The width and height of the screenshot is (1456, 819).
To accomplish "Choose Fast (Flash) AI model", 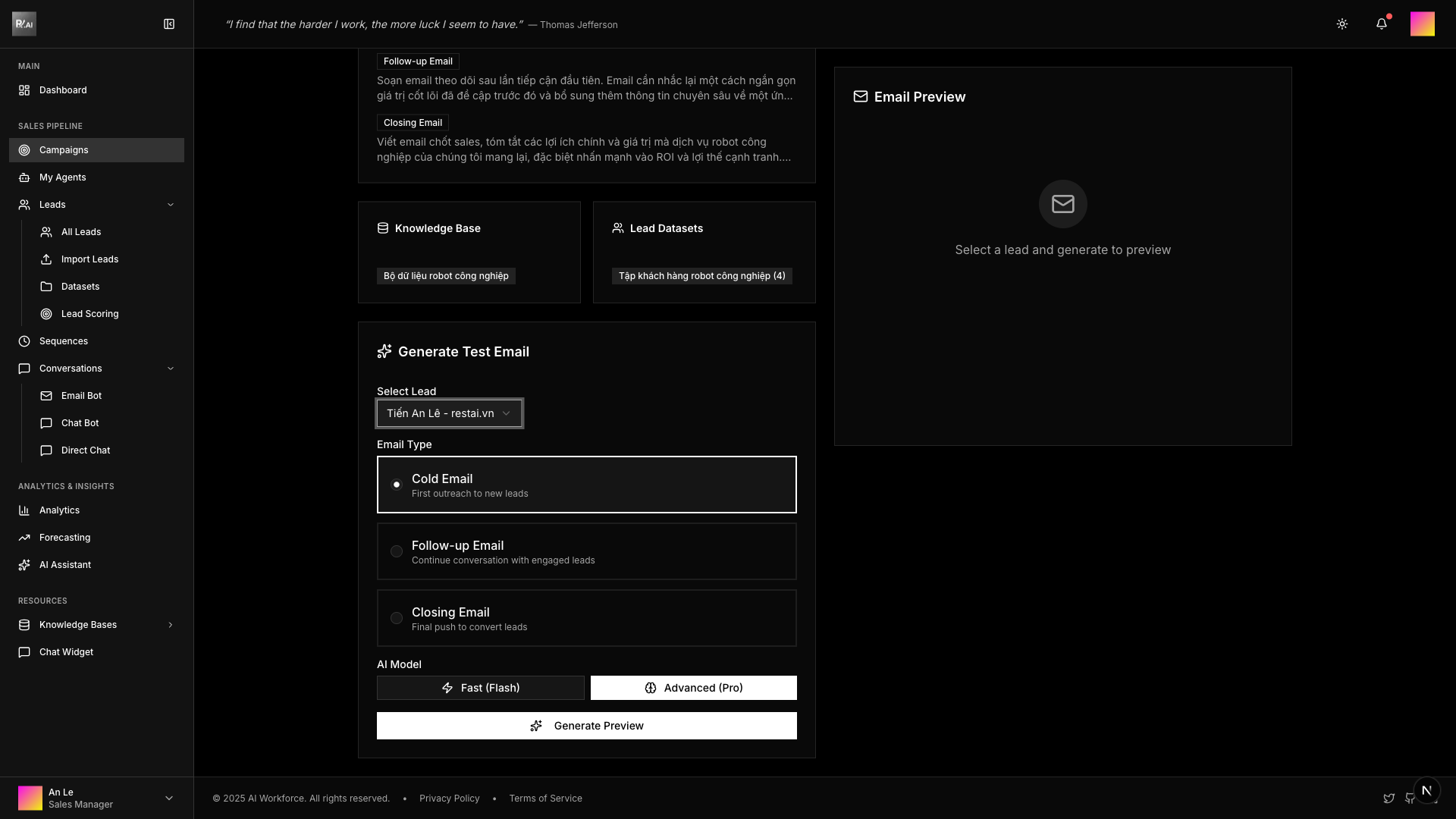I will pos(481,688).
